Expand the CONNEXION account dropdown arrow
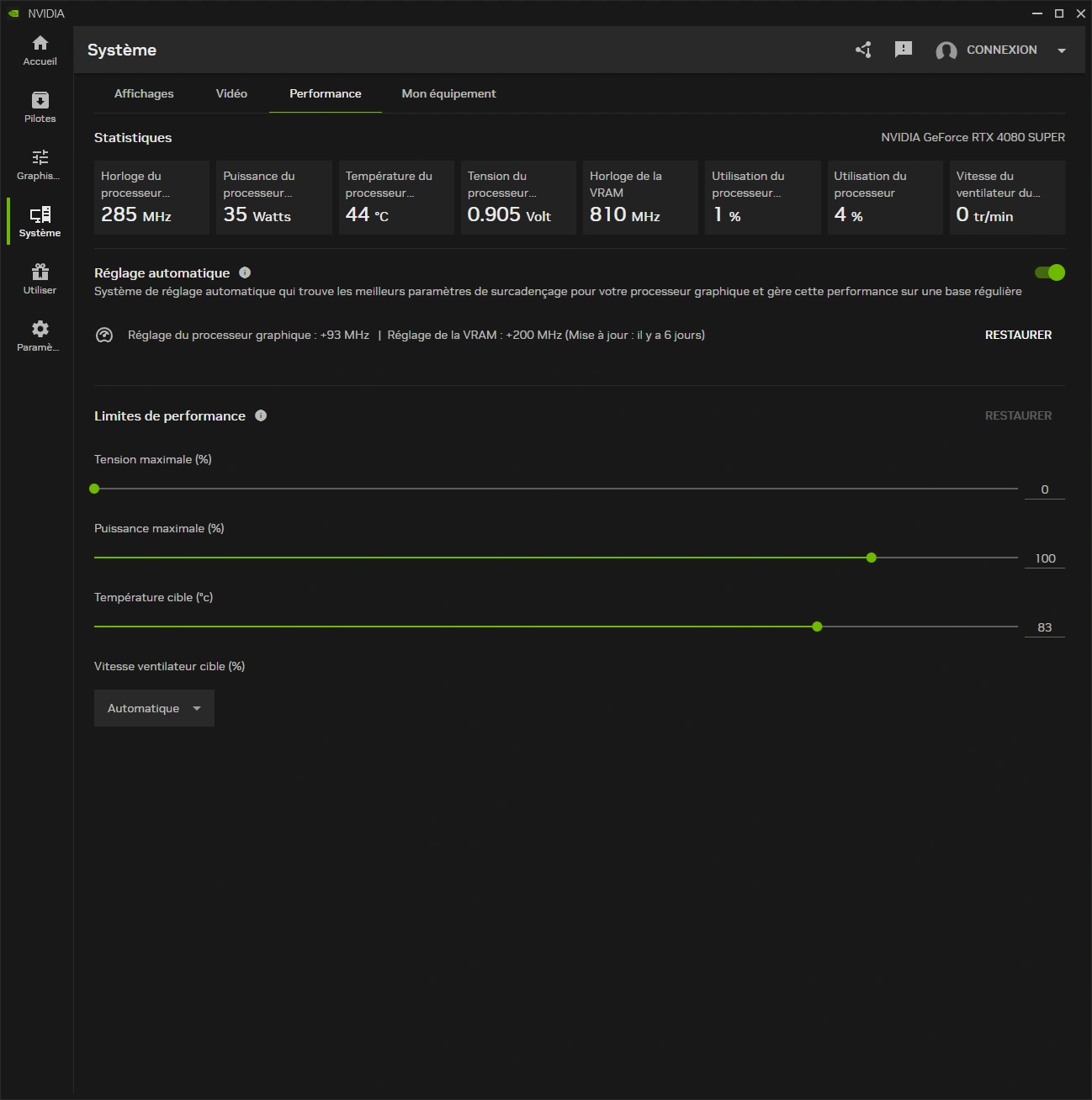1092x1100 pixels. click(x=1062, y=50)
